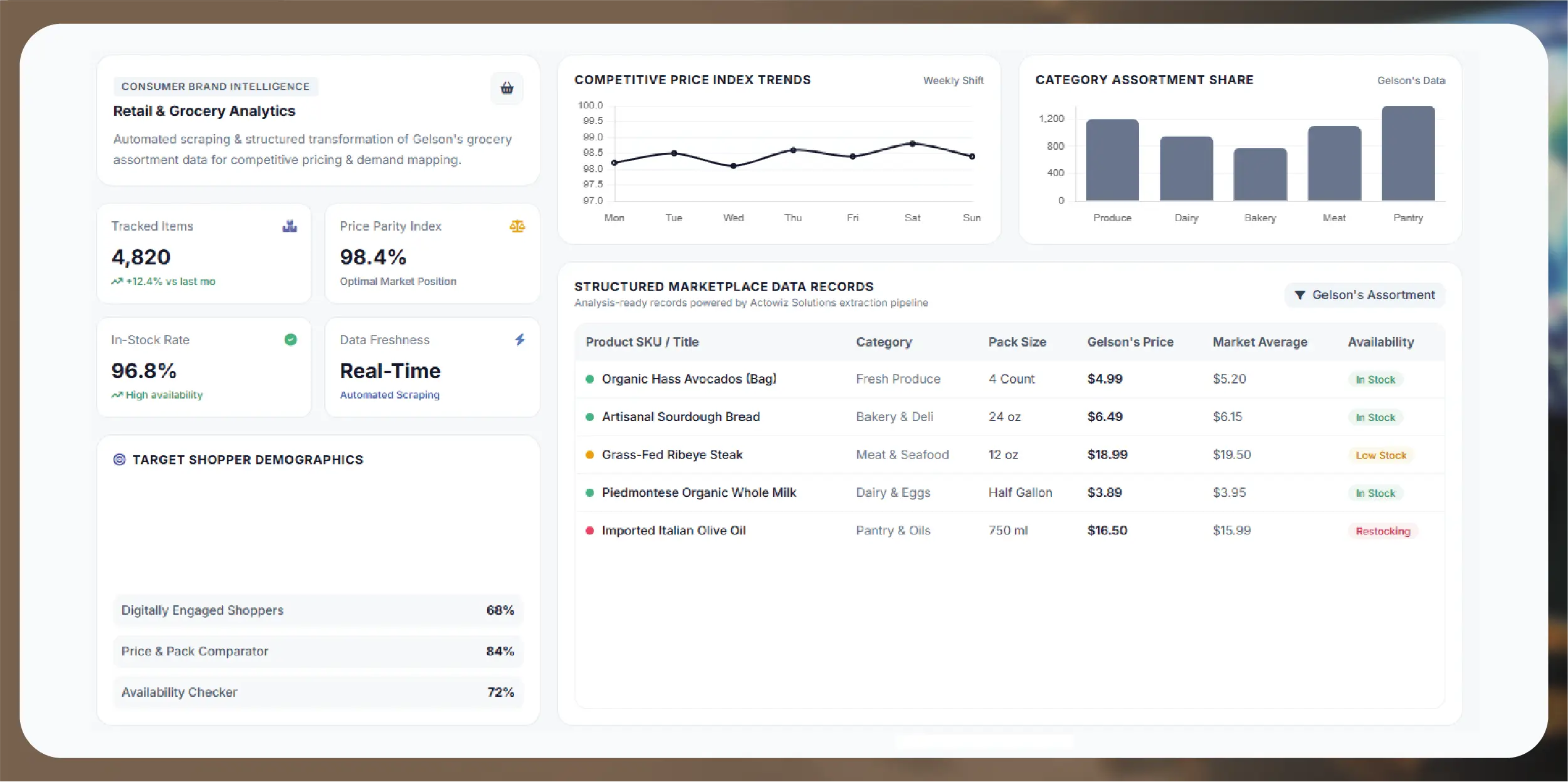Click the Meat bar in the chart
This screenshot has width=1568, height=782.
click(1334, 163)
